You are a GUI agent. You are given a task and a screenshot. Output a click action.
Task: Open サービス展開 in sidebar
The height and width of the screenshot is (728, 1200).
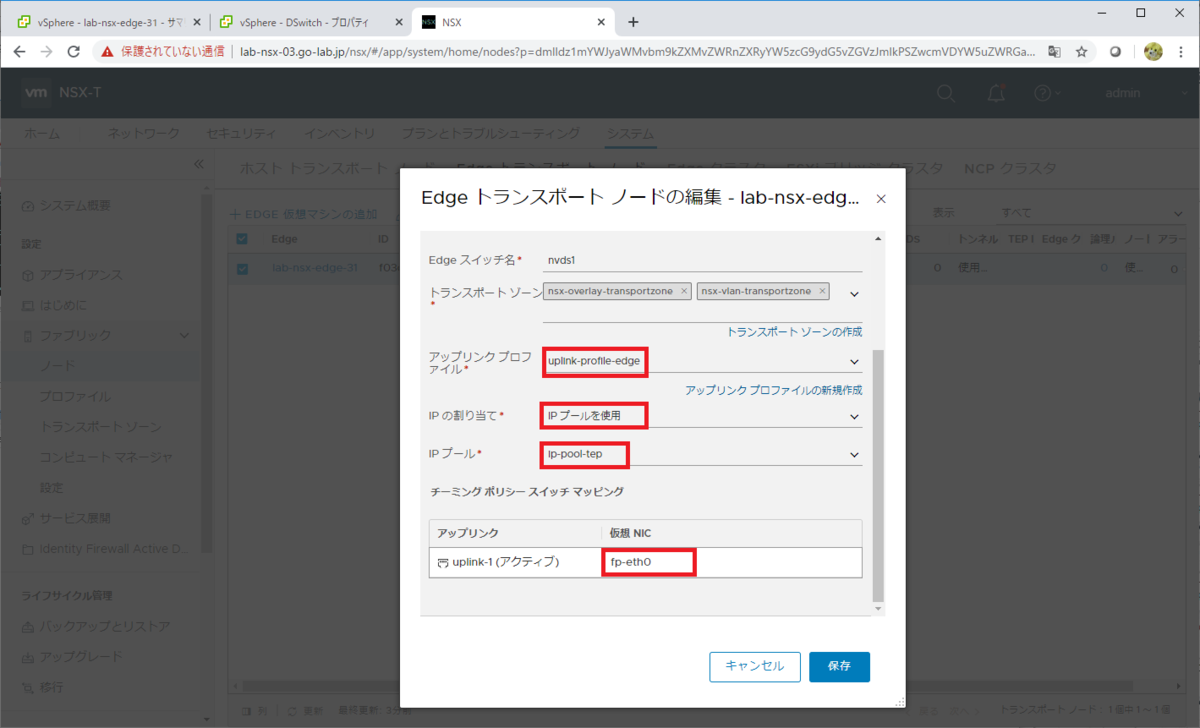coord(75,518)
